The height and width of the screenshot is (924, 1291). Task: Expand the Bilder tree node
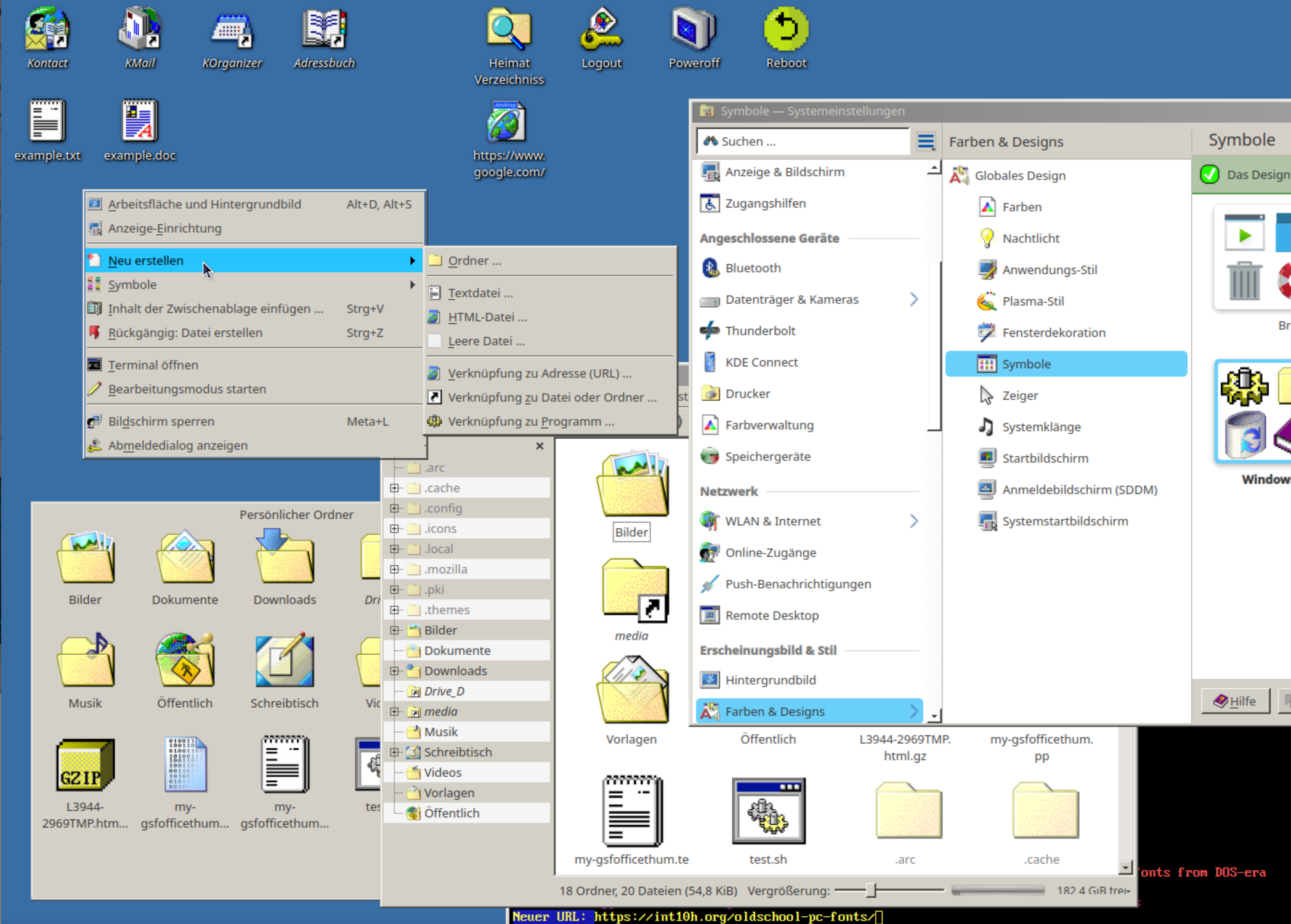point(394,630)
